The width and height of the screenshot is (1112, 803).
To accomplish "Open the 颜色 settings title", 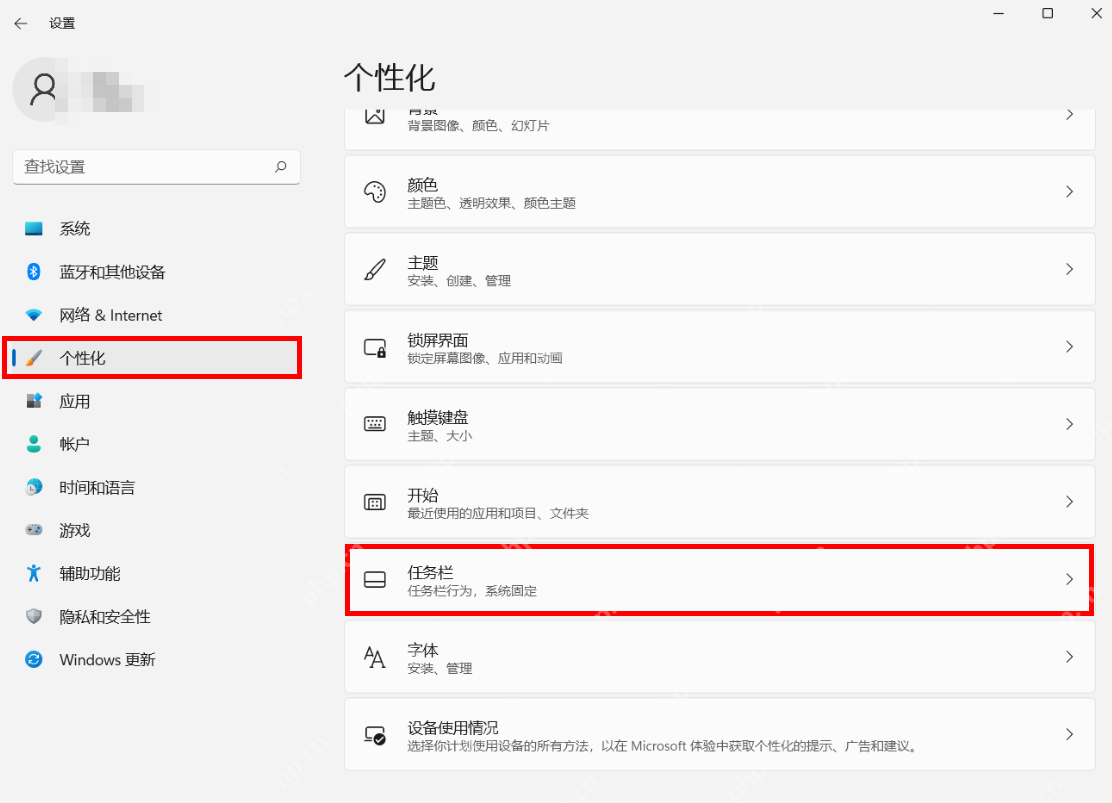I will [x=423, y=185].
